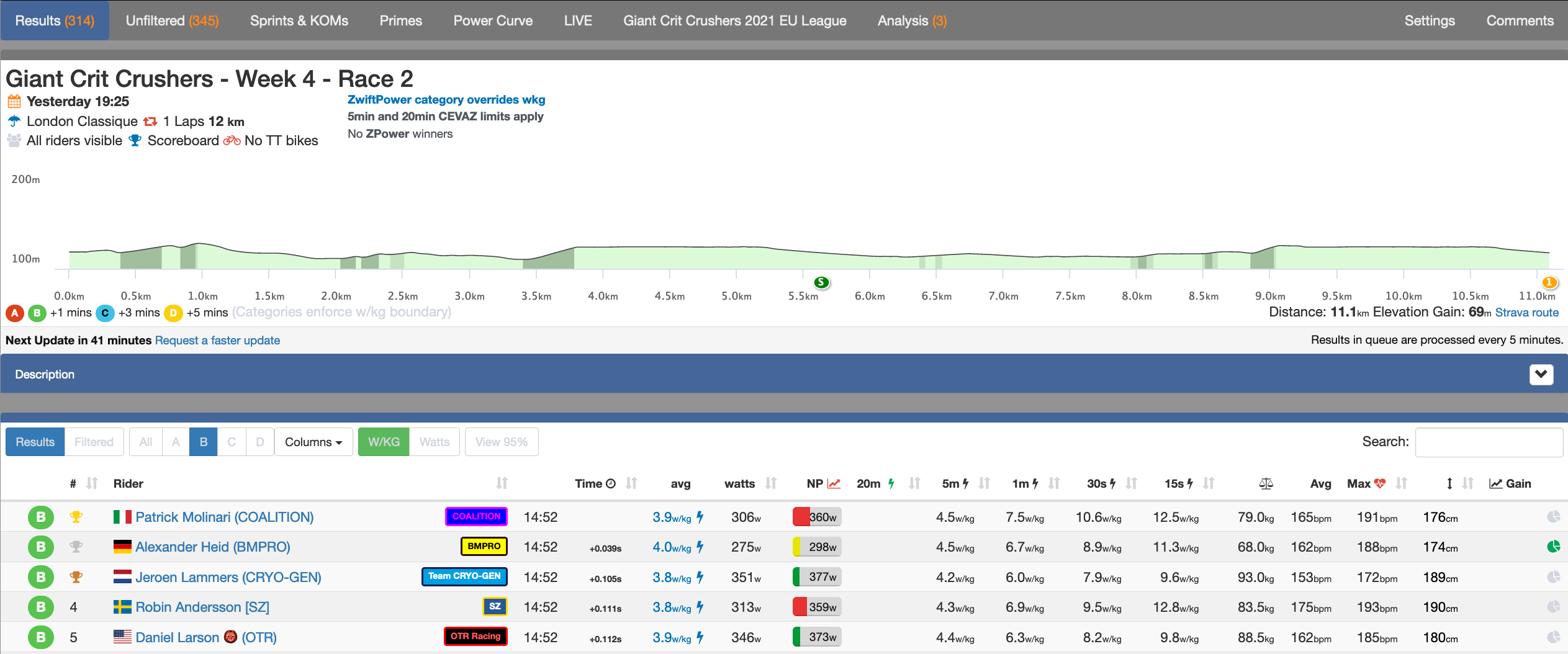This screenshot has width=1568, height=654.
Task: Sort by 1m power column
Action: pos(1054,483)
